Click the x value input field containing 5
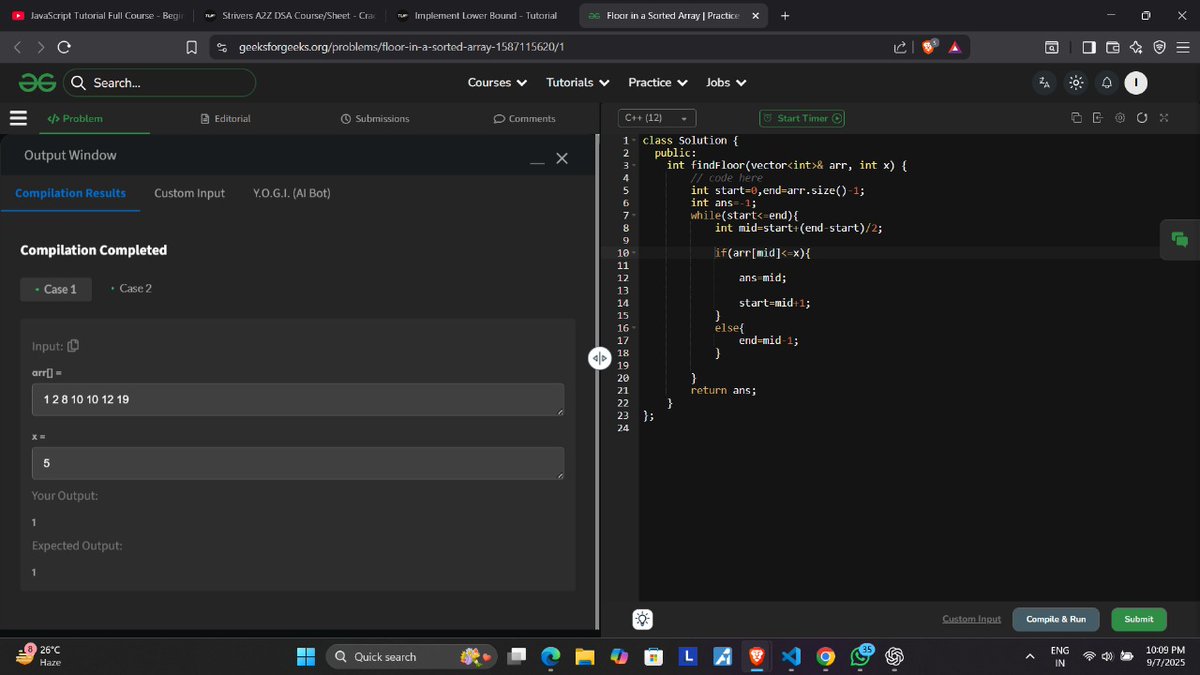 pos(296,462)
